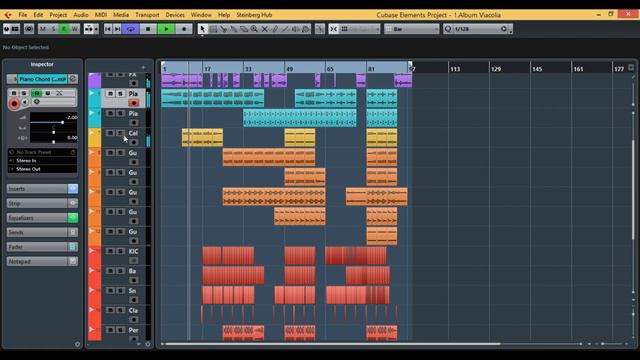Screen dimensions: 640x360
Task: Toggle Cycle loop mode in transport
Action: tap(131, 29)
